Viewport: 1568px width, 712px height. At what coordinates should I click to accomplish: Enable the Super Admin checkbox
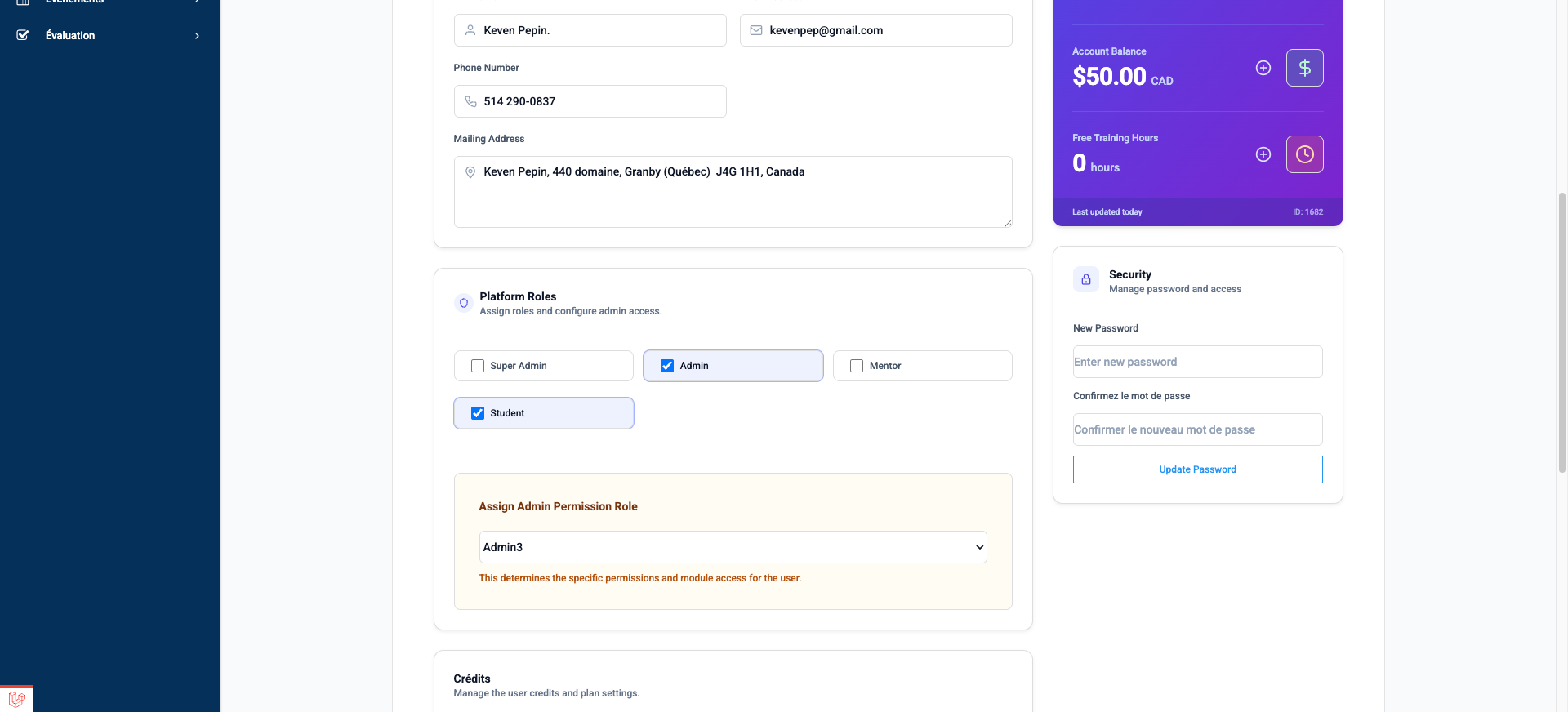pyautogui.click(x=478, y=366)
